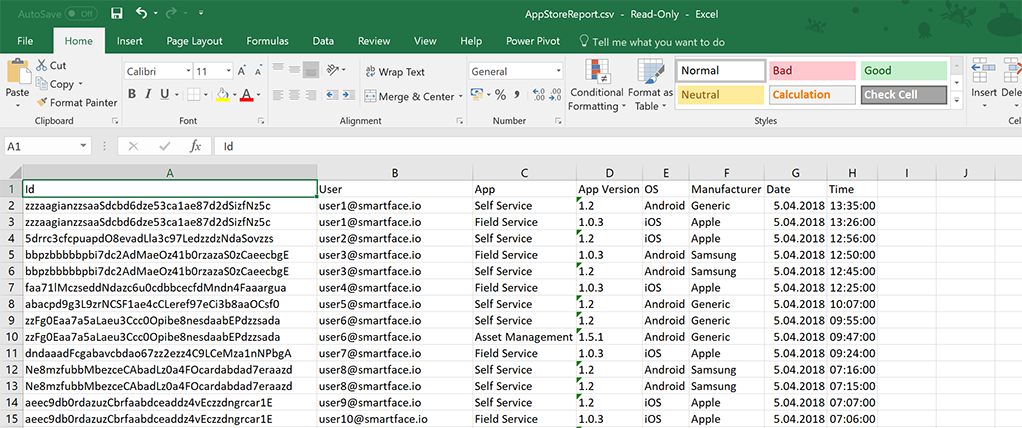Click the Undo arrow icon
This screenshot has width=1022, height=428.
click(141, 14)
